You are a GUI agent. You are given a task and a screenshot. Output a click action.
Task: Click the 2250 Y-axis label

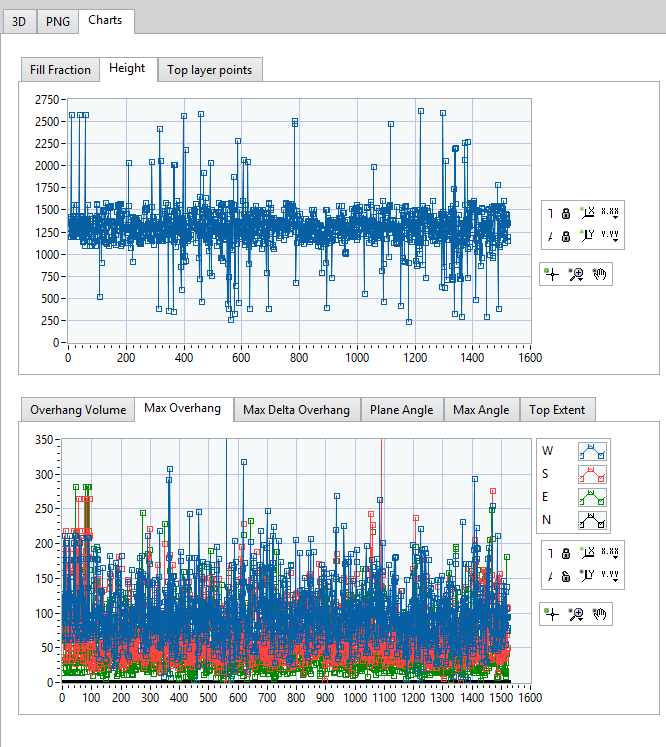coord(47,144)
